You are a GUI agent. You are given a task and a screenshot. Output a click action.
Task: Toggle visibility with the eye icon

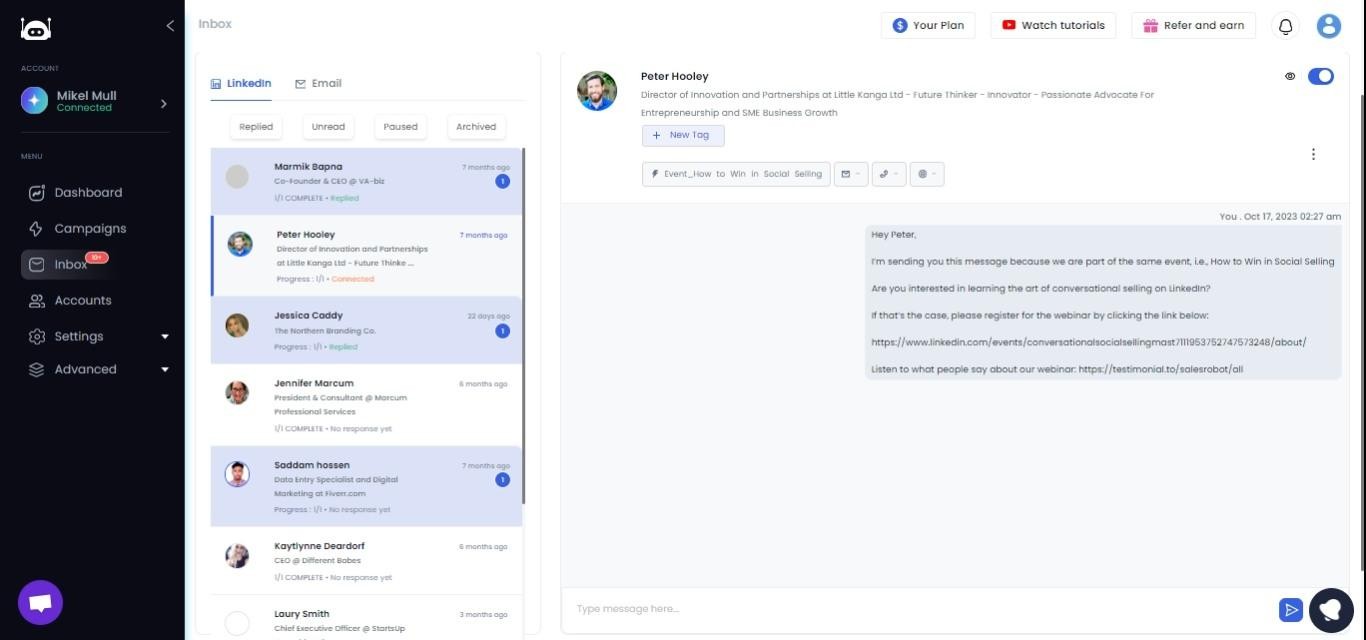[x=1290, y=76]
